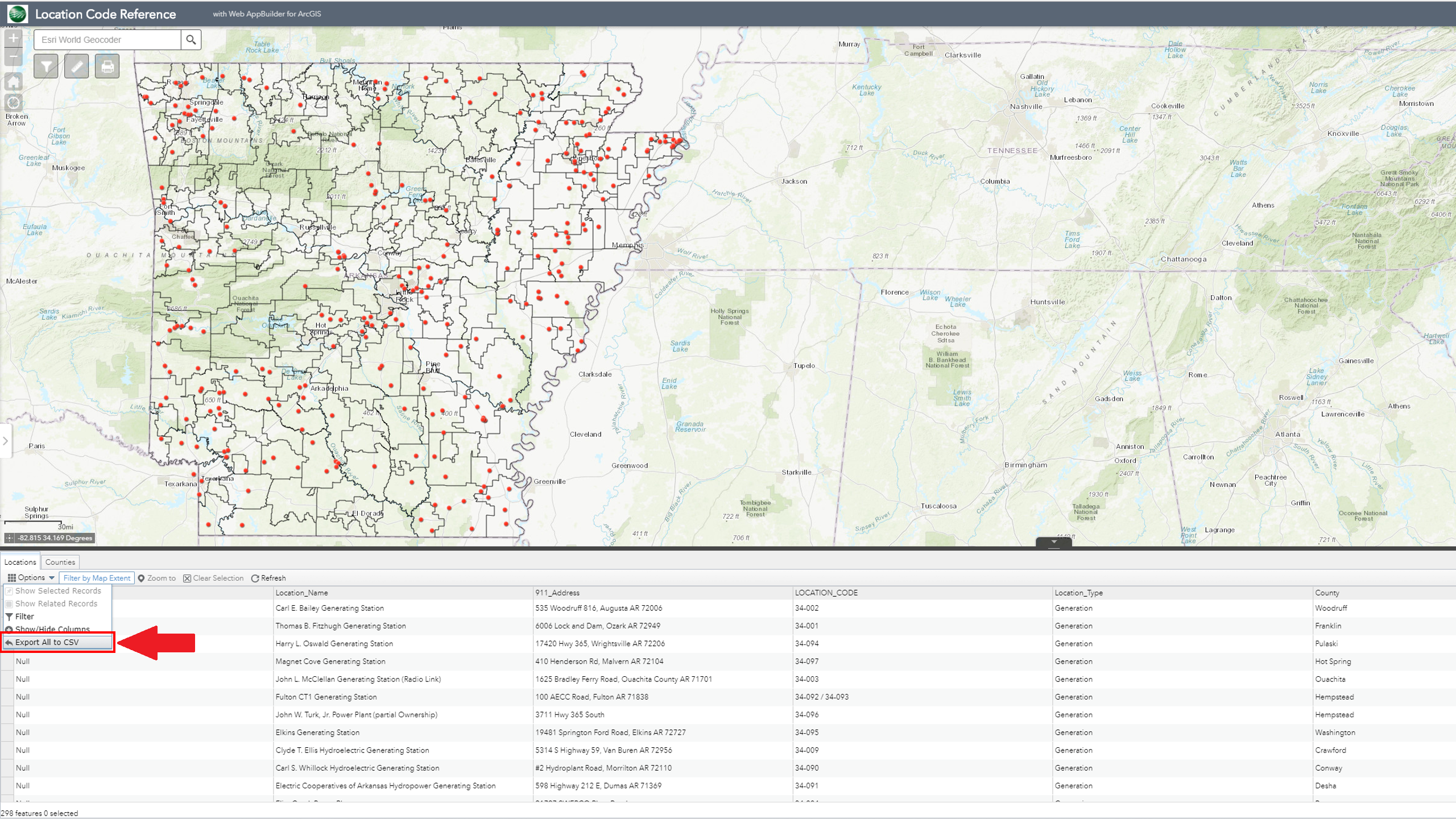1456x819 pixels.
Task: Select Electric Cooperatives of Arkansas Hydropower cell
Action: tap(403, 786)
